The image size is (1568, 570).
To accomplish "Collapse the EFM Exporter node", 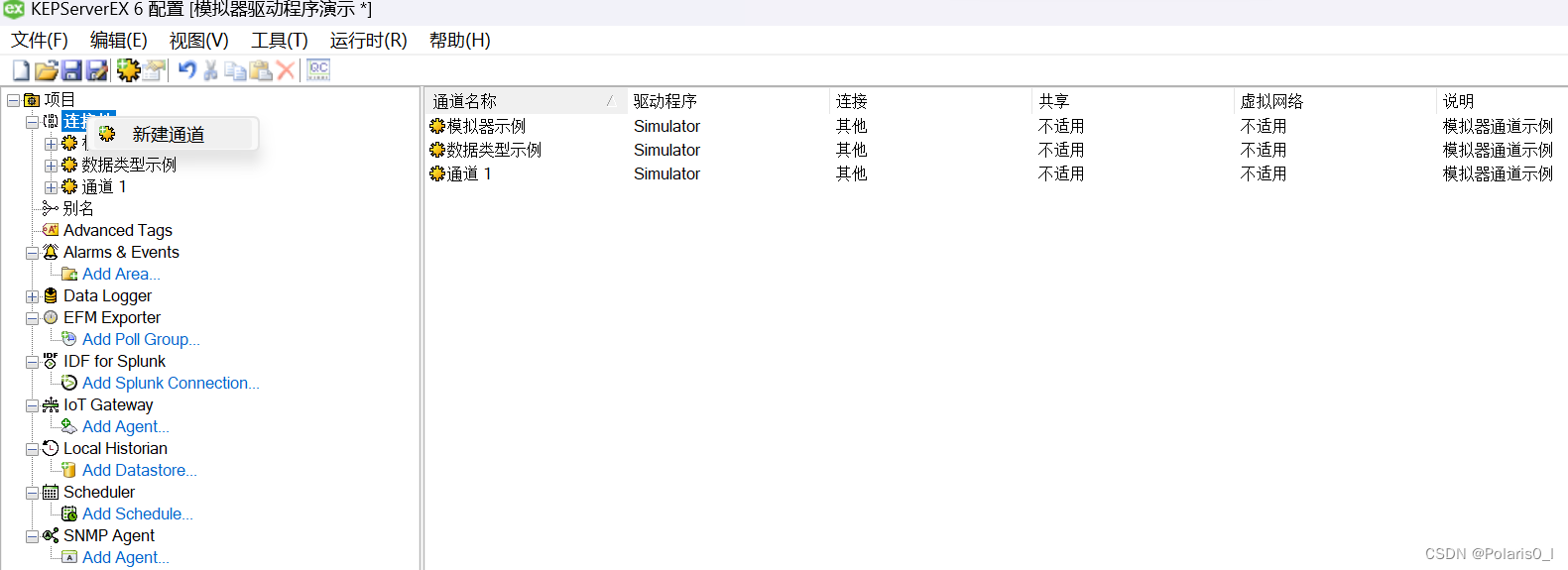I will pos(33,318).
